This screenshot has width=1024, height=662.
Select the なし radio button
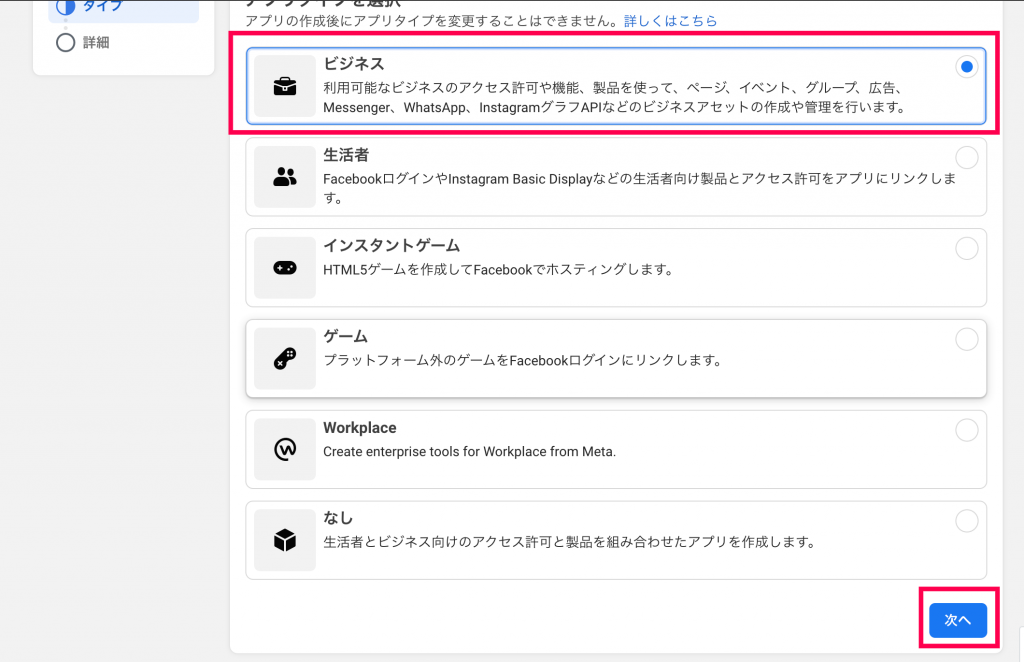967,520
